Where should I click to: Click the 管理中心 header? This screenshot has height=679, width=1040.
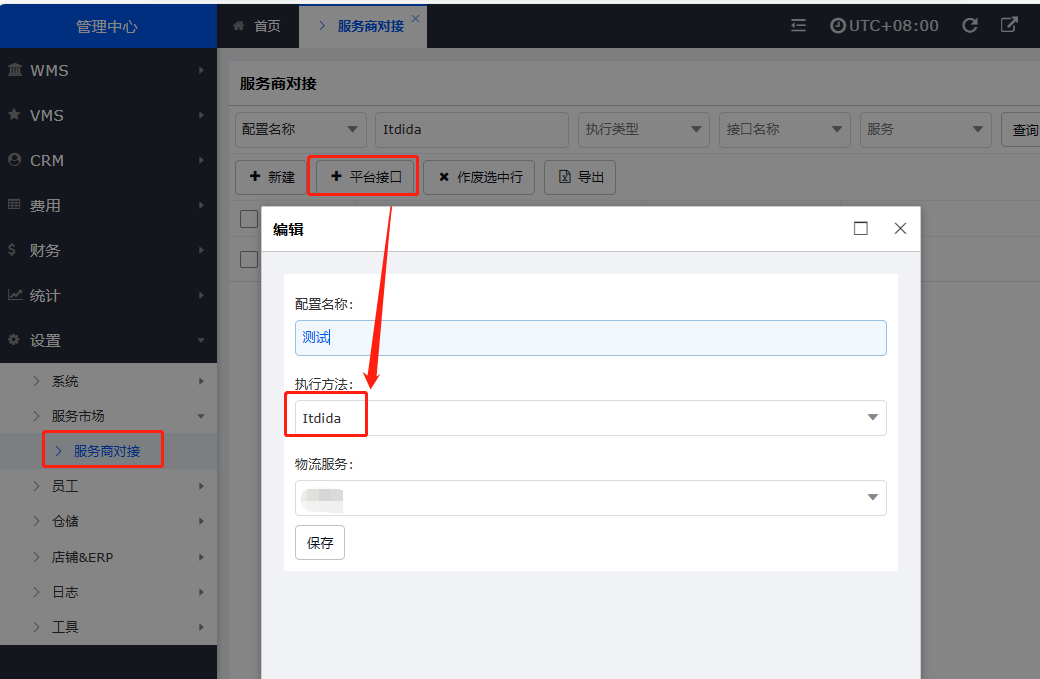pos(107,27)
